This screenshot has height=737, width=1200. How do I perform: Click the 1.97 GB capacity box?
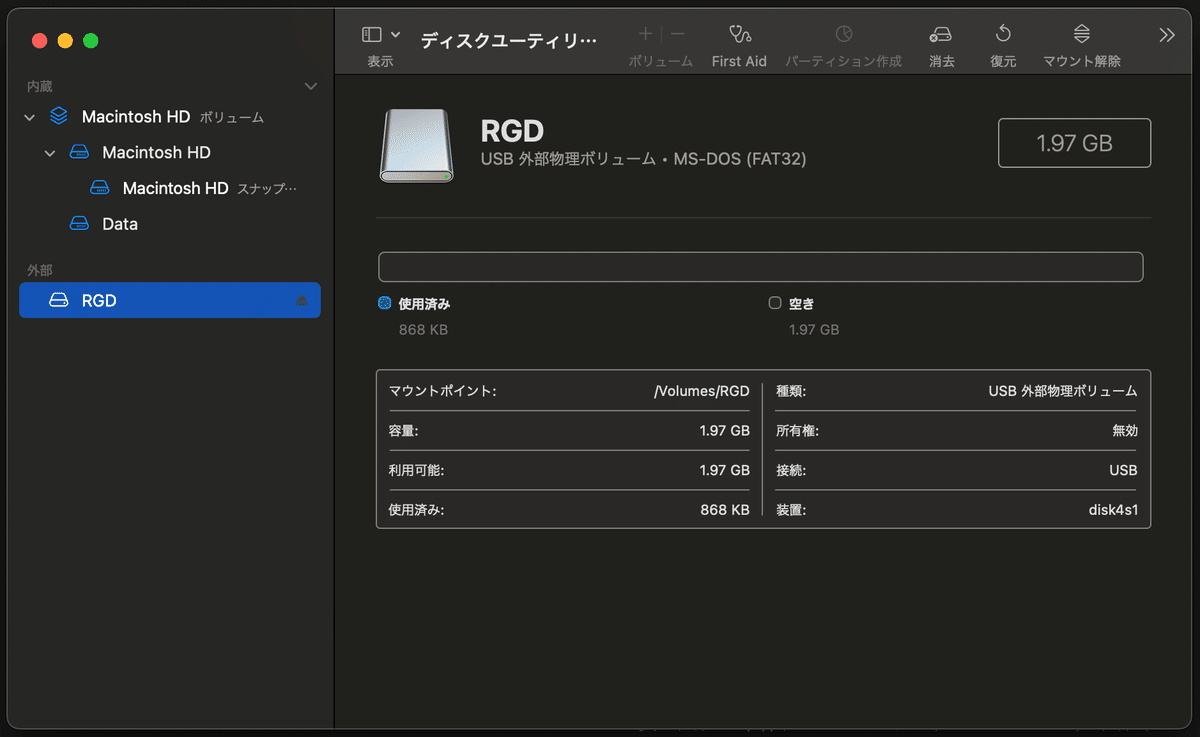point(1075,143)
